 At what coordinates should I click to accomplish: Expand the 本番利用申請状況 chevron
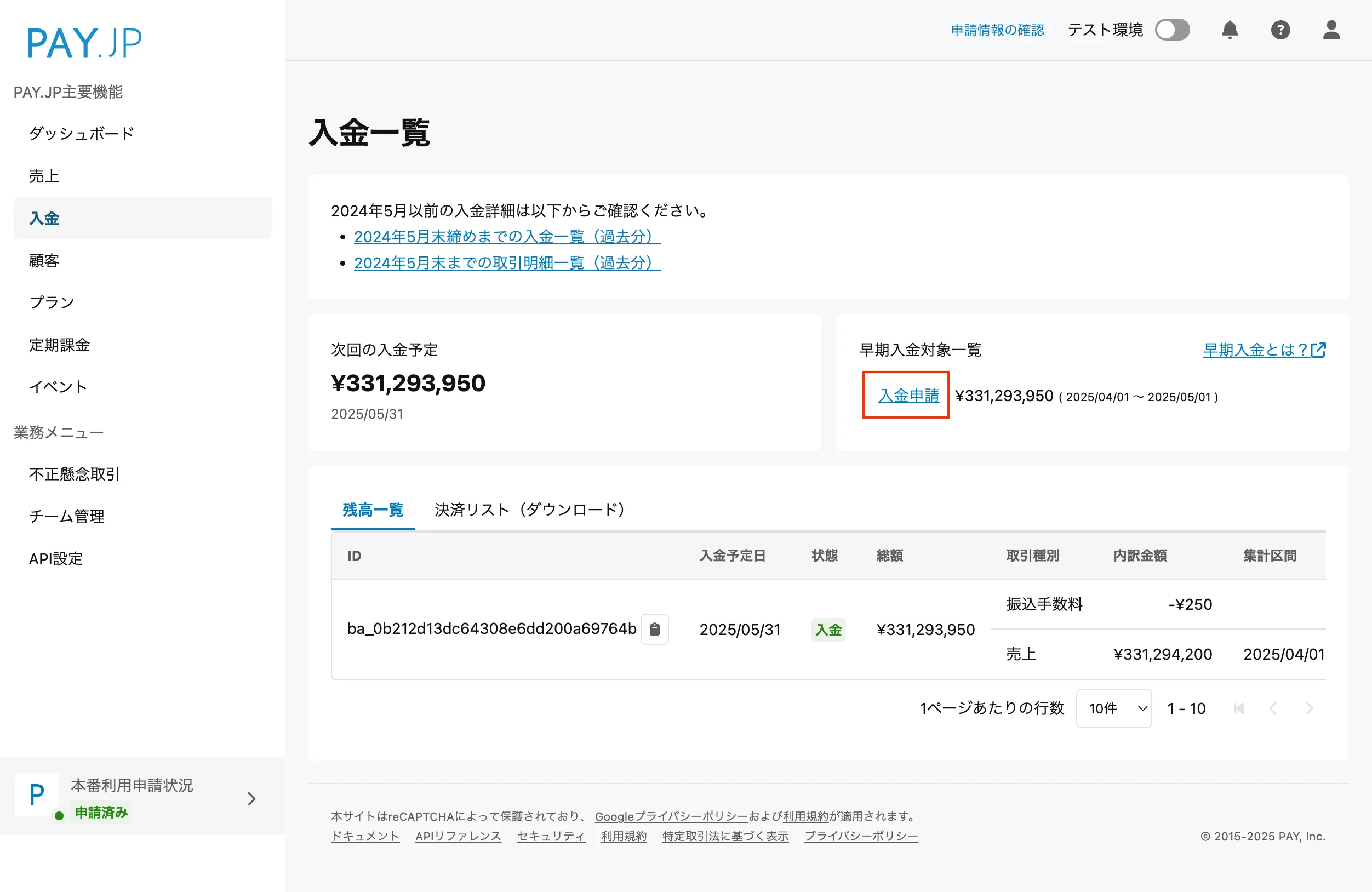click(251, 799)
